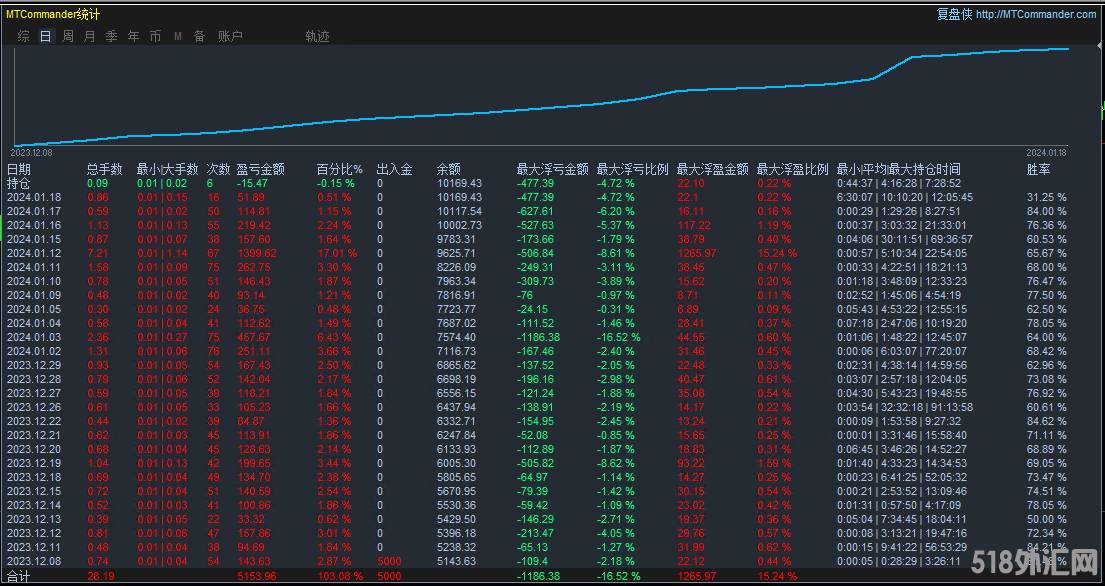1105x586 pixels.
Task: Click the M tab button
Action: [178, 36]
